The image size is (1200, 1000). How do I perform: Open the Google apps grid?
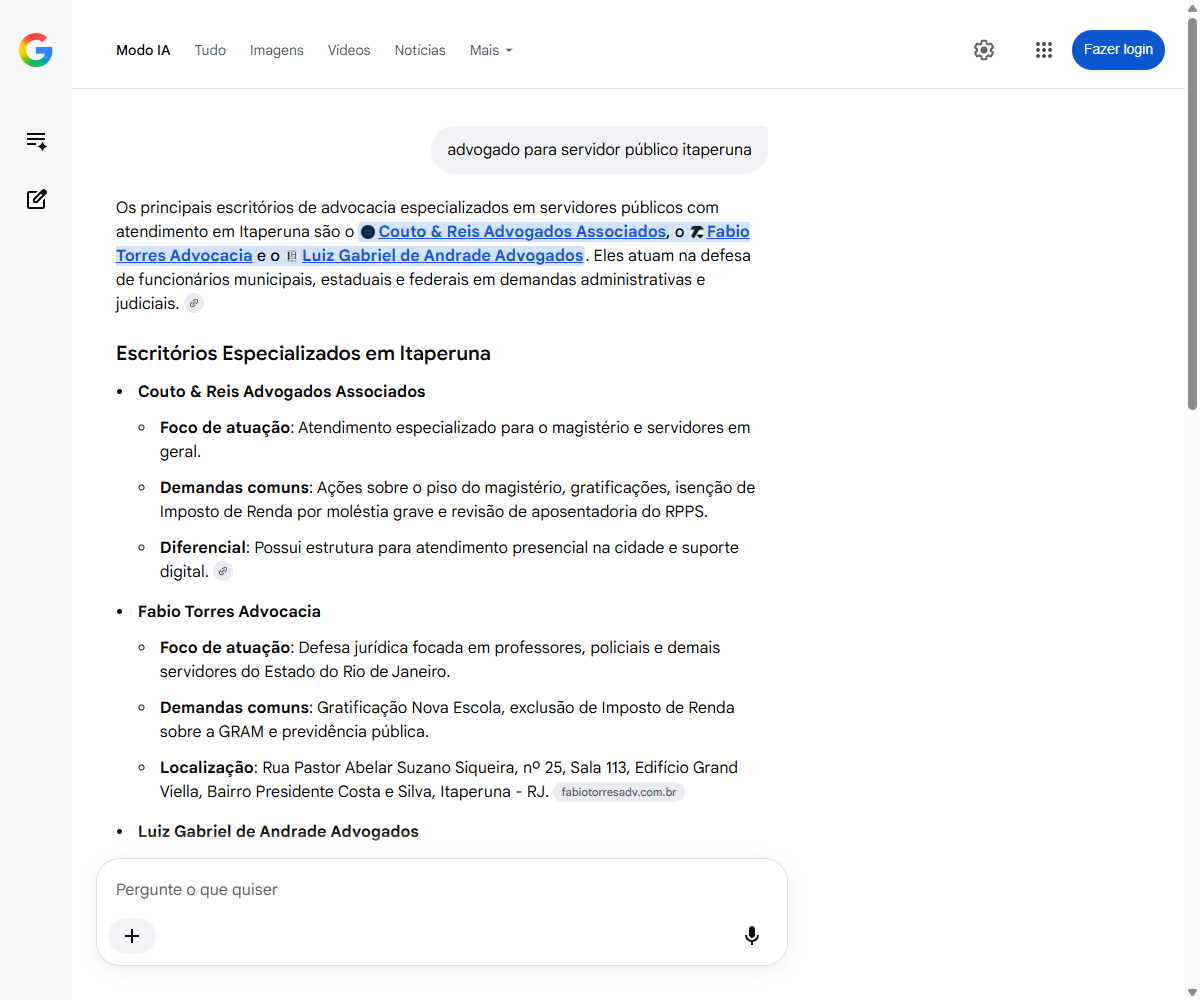(x=1044, y=50)
